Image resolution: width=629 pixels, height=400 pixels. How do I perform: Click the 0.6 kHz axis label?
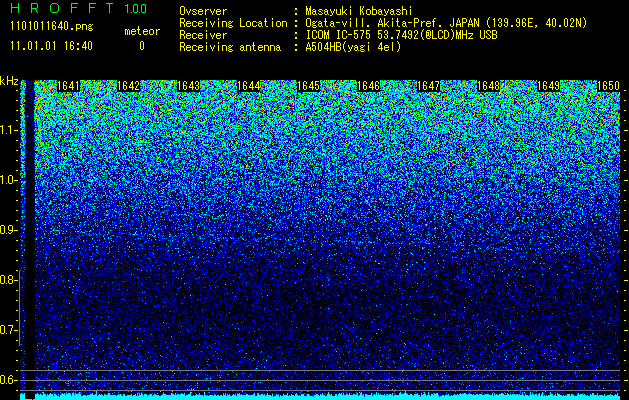click(x=8, y=380)
